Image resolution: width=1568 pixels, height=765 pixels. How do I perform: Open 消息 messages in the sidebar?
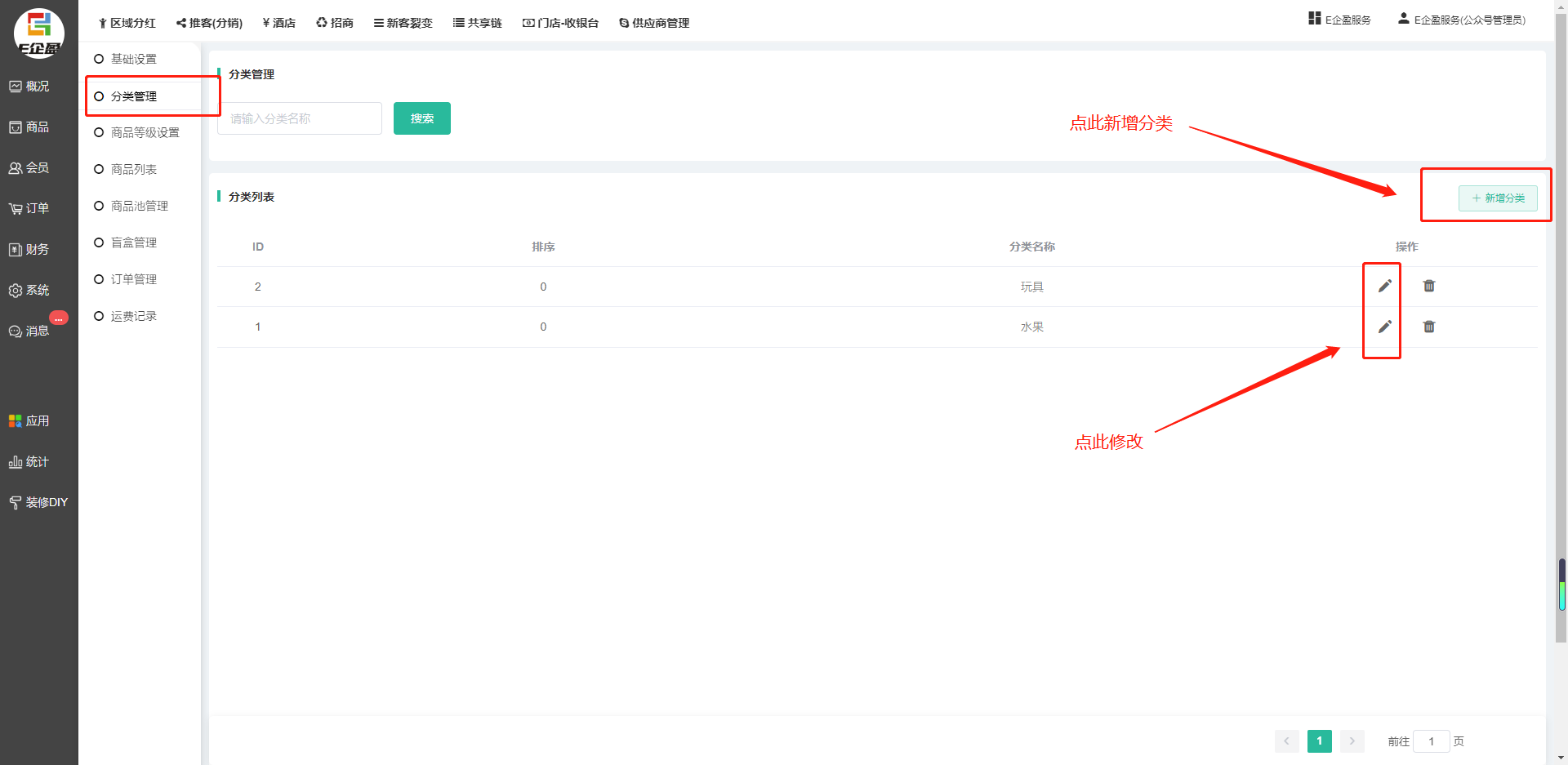(x=29, y=331)
